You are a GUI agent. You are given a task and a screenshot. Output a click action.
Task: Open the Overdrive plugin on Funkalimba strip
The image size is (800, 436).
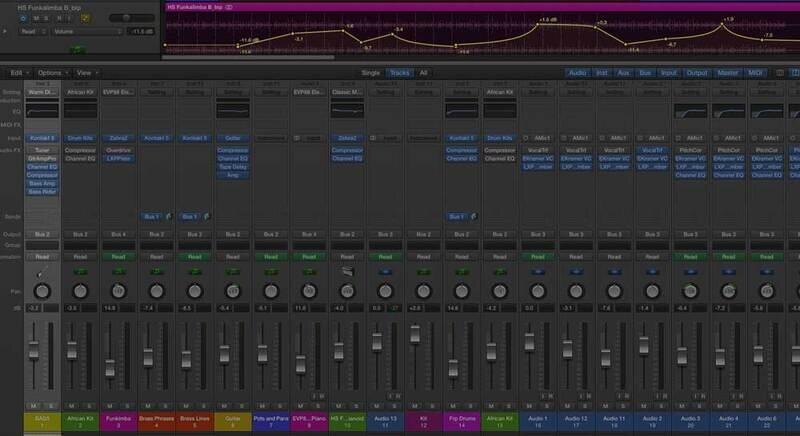click(x=118, y=150)
